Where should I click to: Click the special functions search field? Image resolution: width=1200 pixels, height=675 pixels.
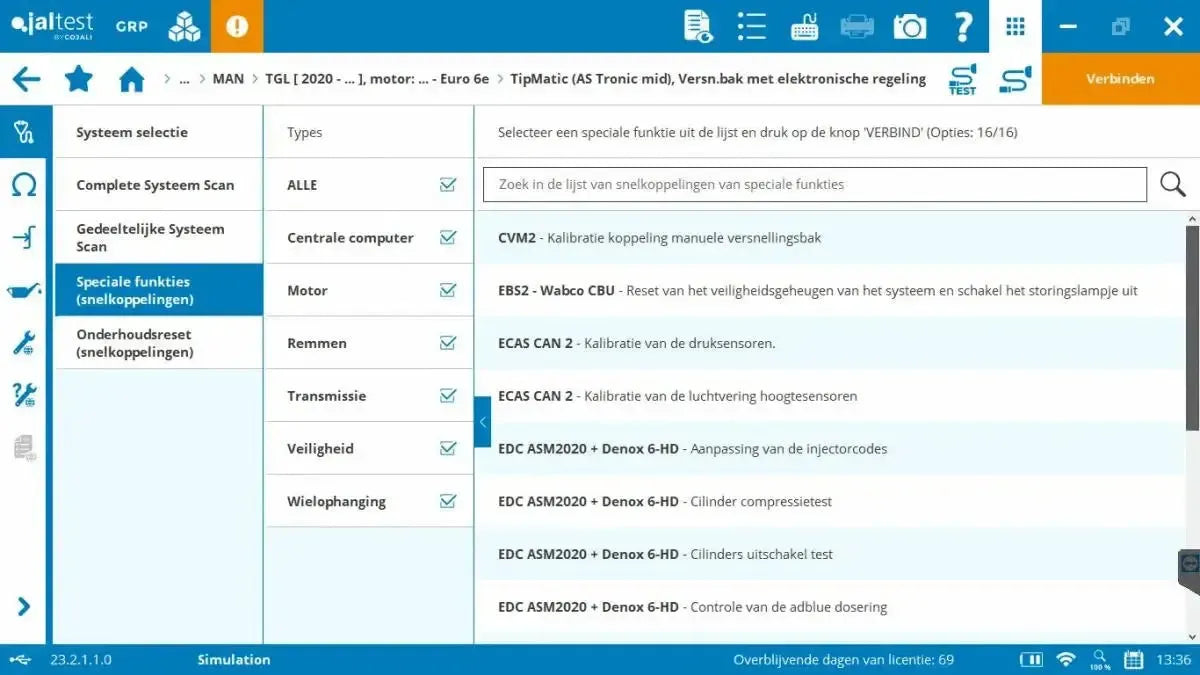tap(810, 184)
